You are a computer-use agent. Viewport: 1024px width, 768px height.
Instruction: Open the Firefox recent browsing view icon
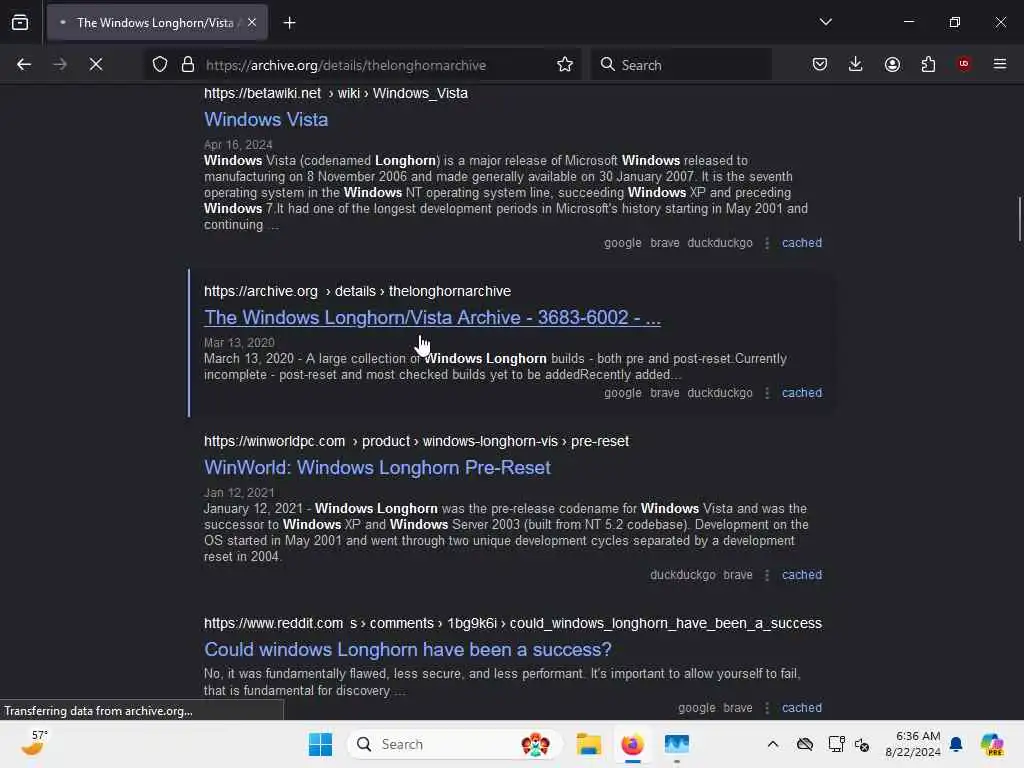[x=20, y=22]
